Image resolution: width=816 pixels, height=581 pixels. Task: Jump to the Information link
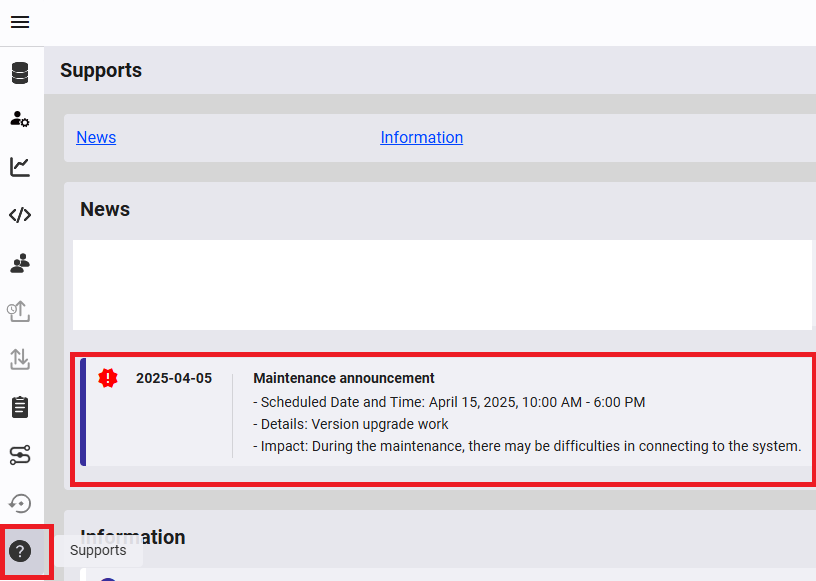(421, 137)
